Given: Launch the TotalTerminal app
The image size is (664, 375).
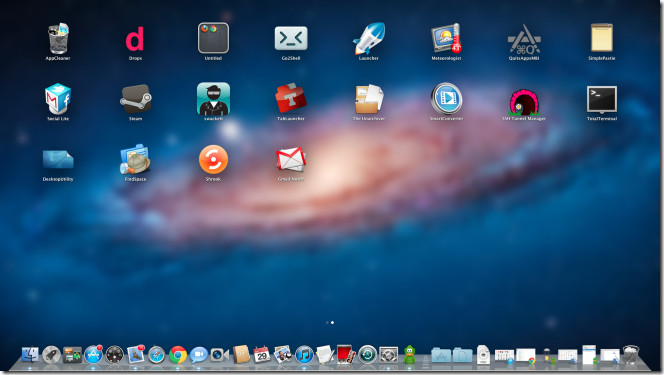Looking at the screenshot, I should [602, 99].
